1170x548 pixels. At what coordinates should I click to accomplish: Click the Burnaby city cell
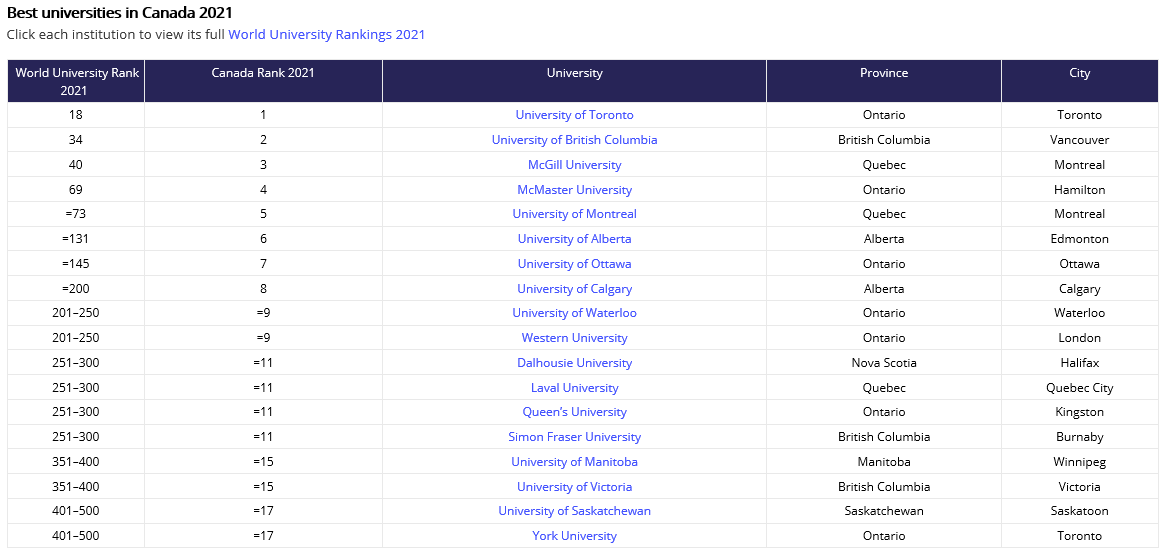point(1080,437)
